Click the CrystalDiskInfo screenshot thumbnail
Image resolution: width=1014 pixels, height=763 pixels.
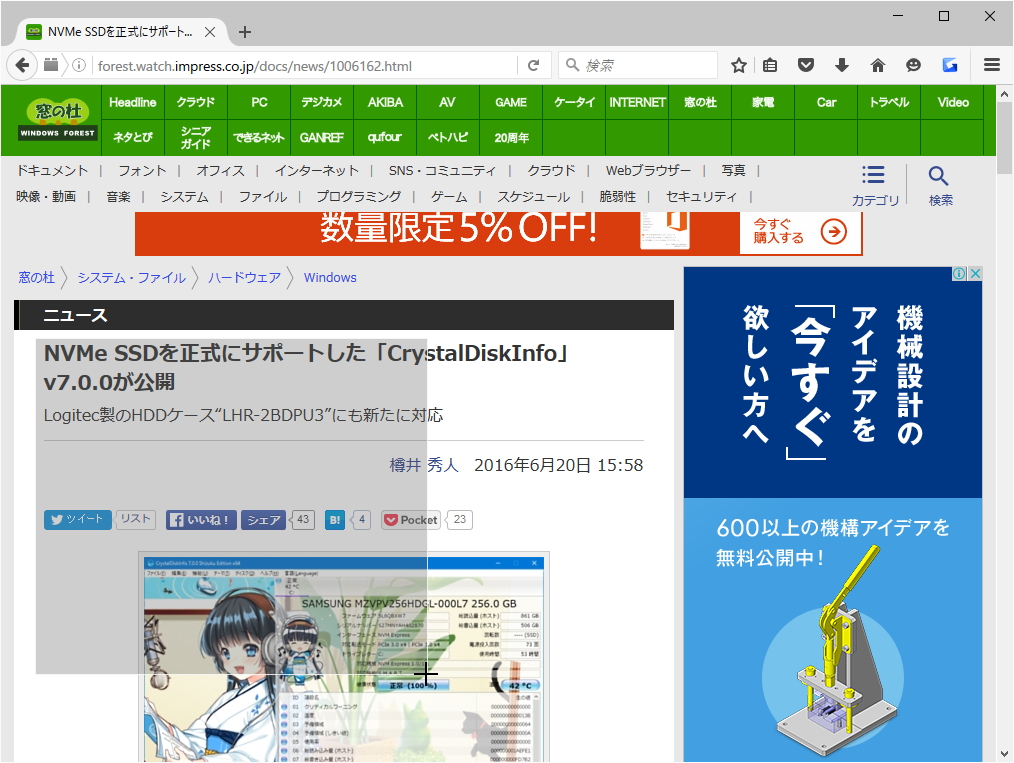point(340,655)
